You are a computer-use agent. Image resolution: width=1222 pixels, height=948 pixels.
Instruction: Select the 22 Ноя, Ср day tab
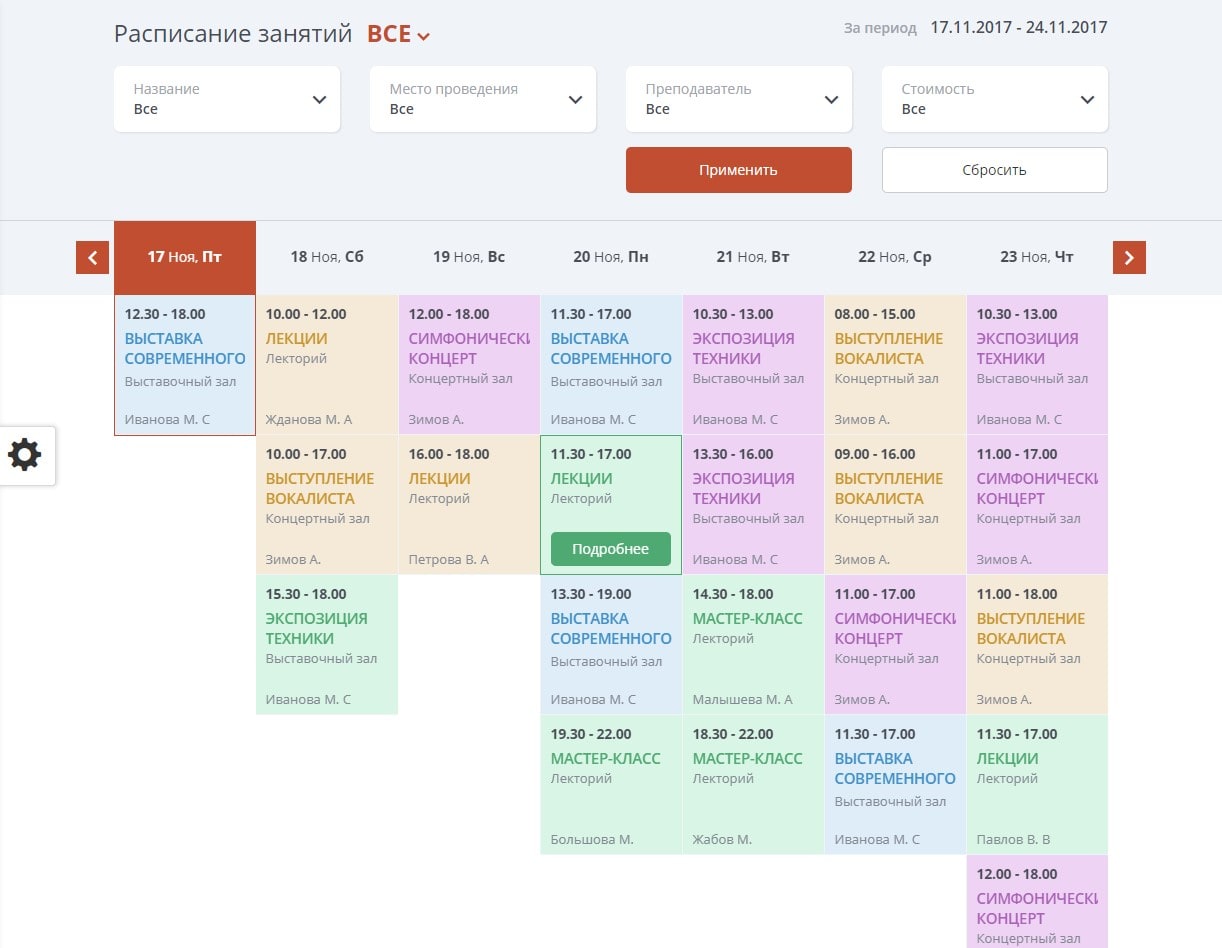895,257
